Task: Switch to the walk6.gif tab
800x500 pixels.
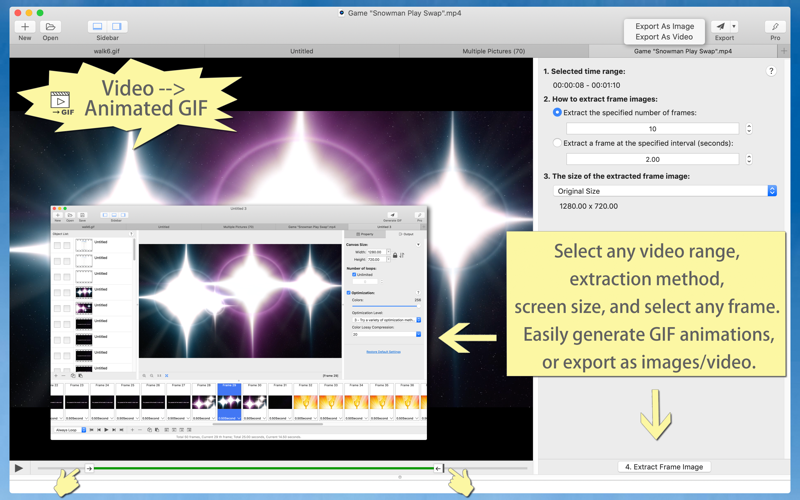Action: 107,51
